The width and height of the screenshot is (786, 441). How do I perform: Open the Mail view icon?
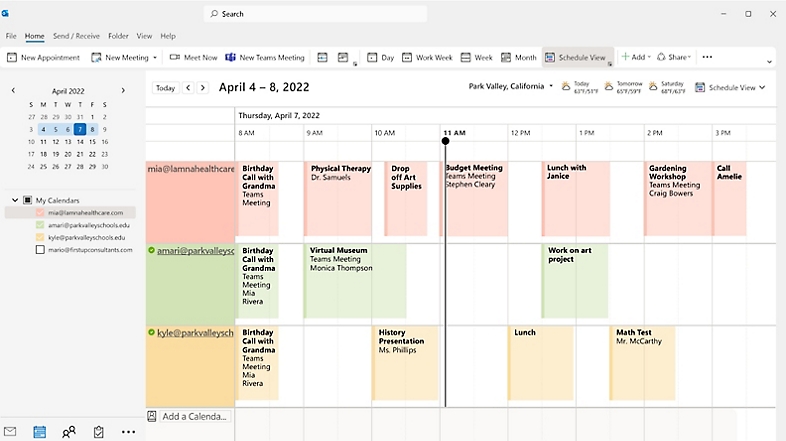tap(11, 432)
